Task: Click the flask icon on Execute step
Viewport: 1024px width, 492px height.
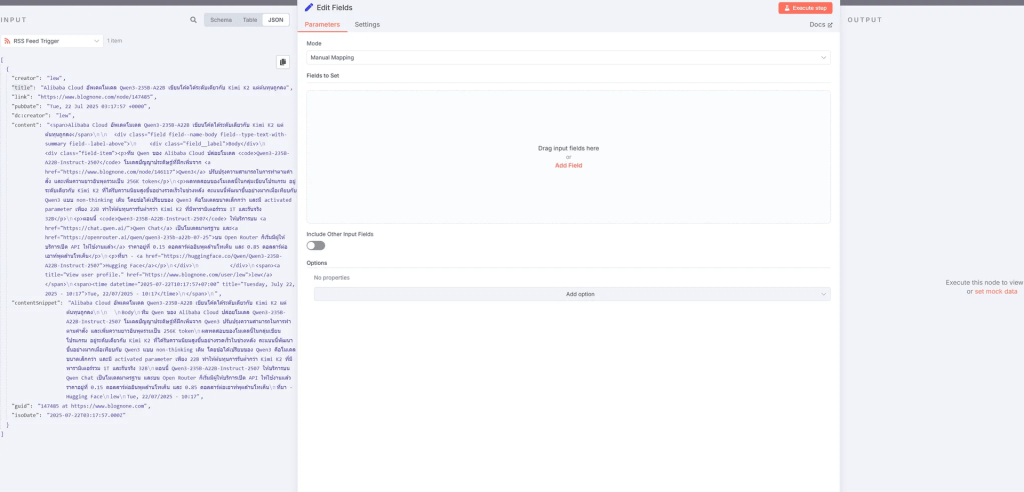Action: point(785,8)
